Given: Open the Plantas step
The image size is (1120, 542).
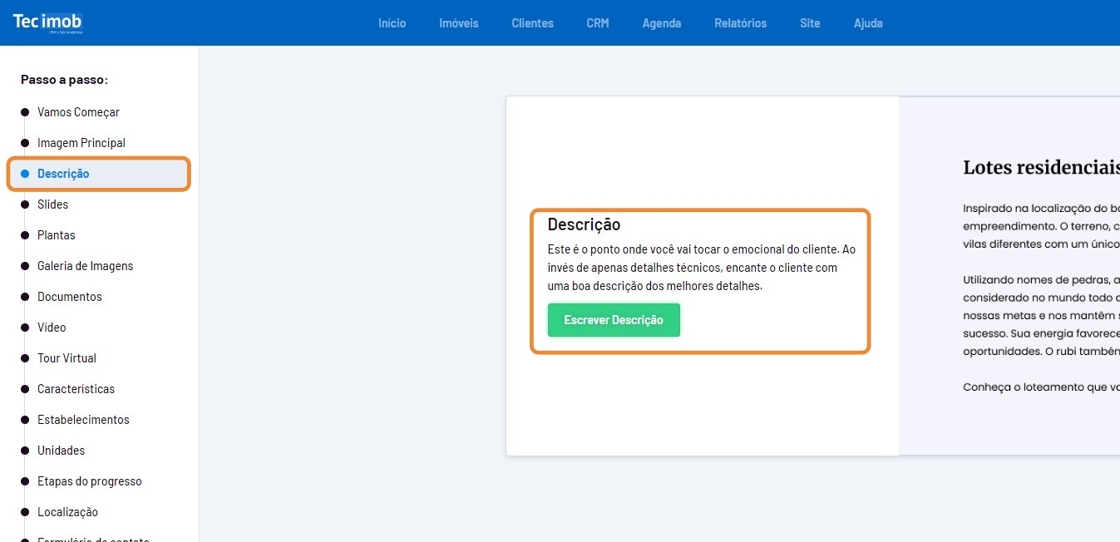Looking at the screenshot, I should 56,235.
